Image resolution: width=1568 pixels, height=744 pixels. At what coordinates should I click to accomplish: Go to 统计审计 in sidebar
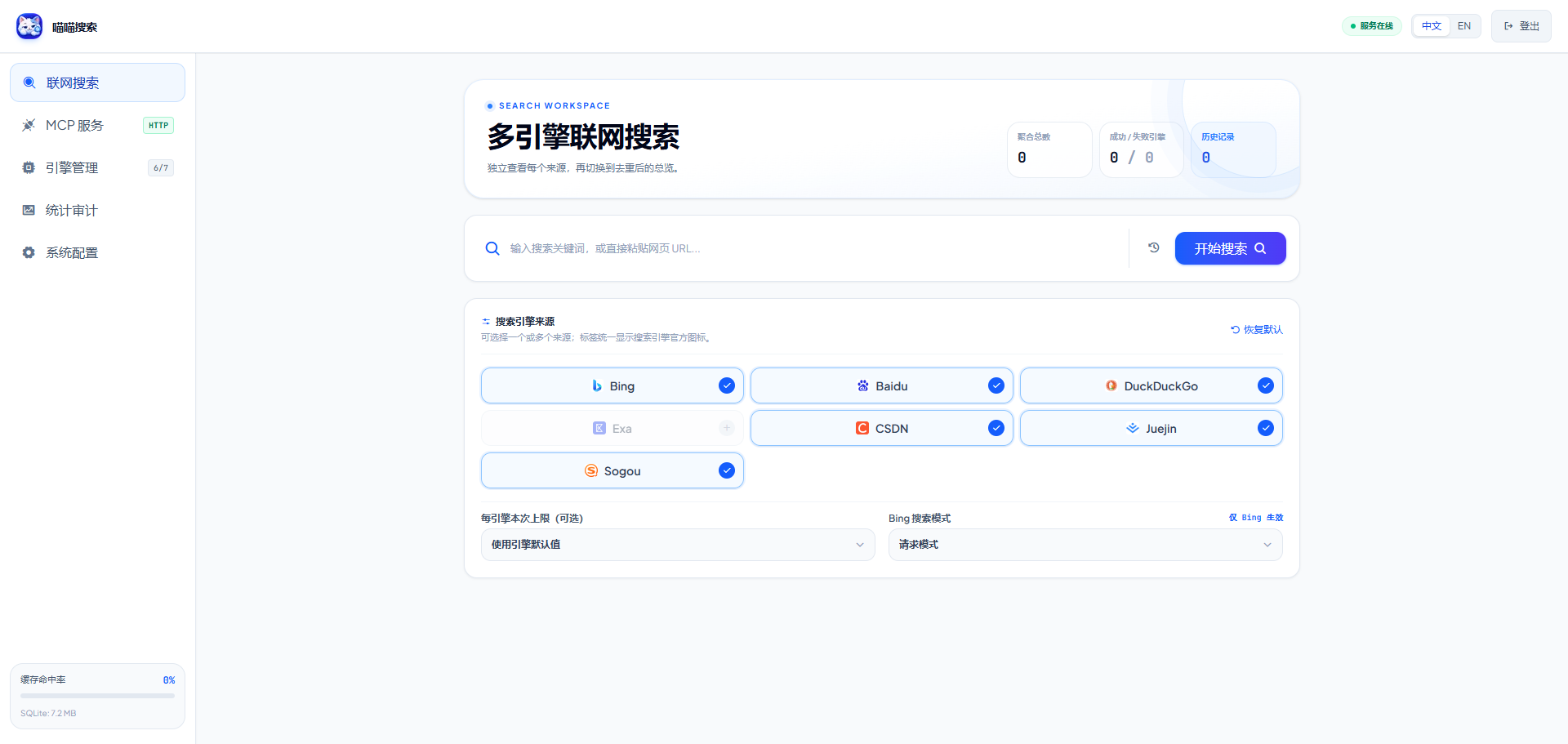tap(97, 210)
